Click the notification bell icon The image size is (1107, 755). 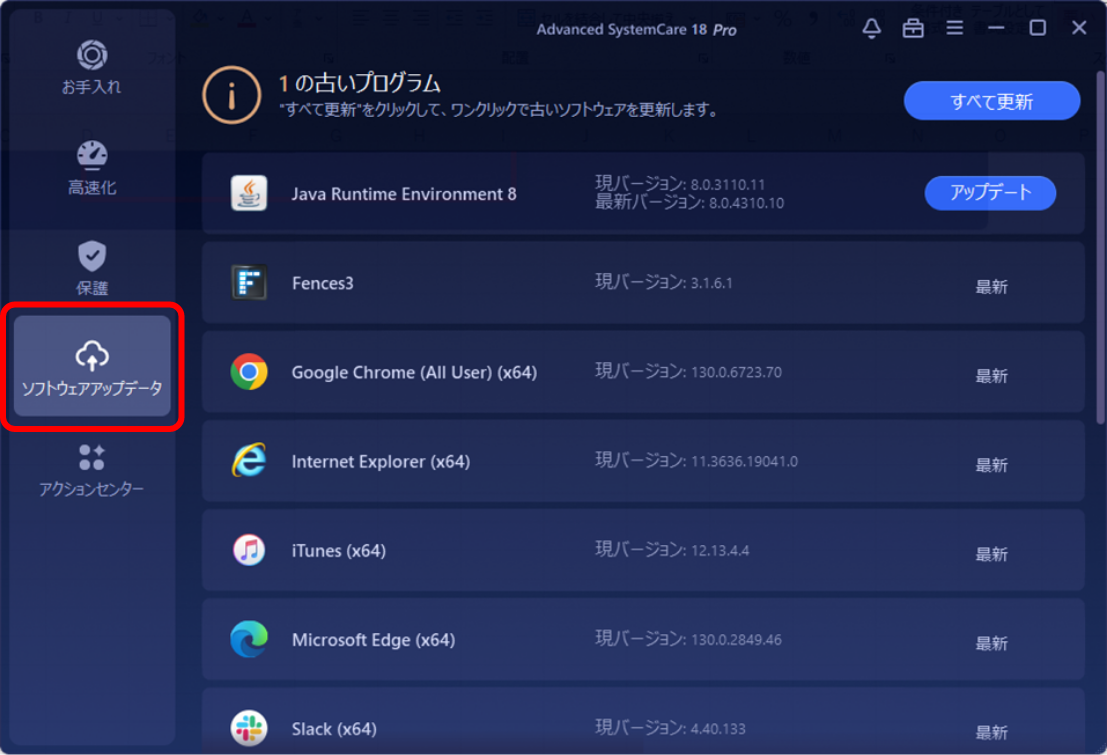871,28
